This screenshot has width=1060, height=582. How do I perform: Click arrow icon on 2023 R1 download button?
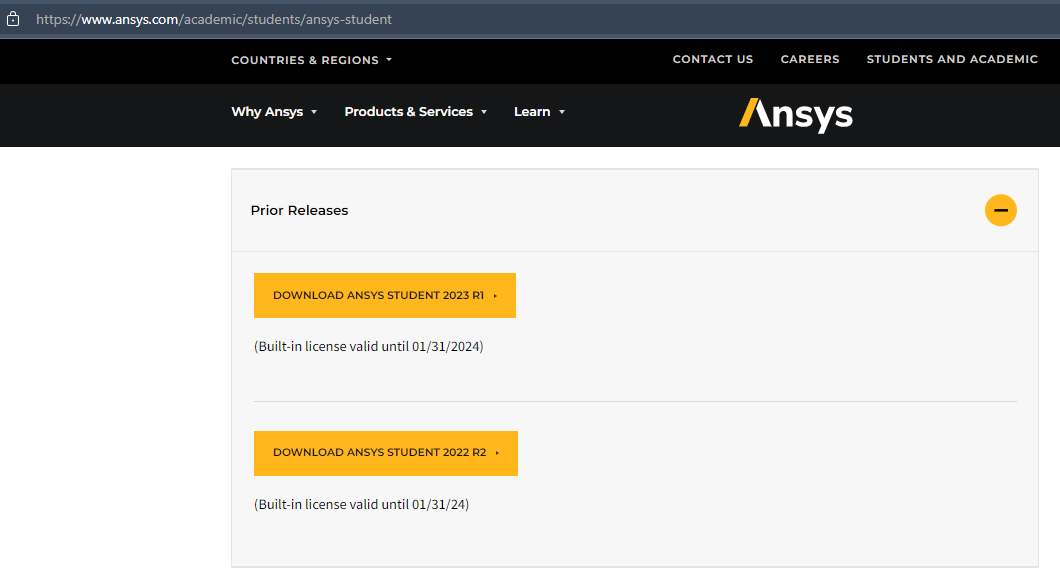(x=496, y=296)
